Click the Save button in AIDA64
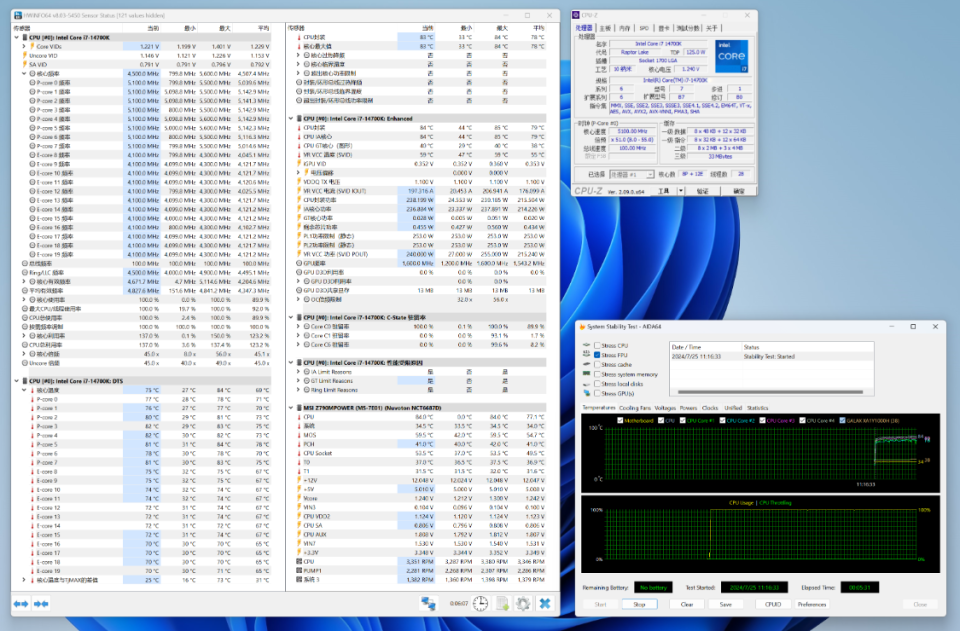 (726, 604)
